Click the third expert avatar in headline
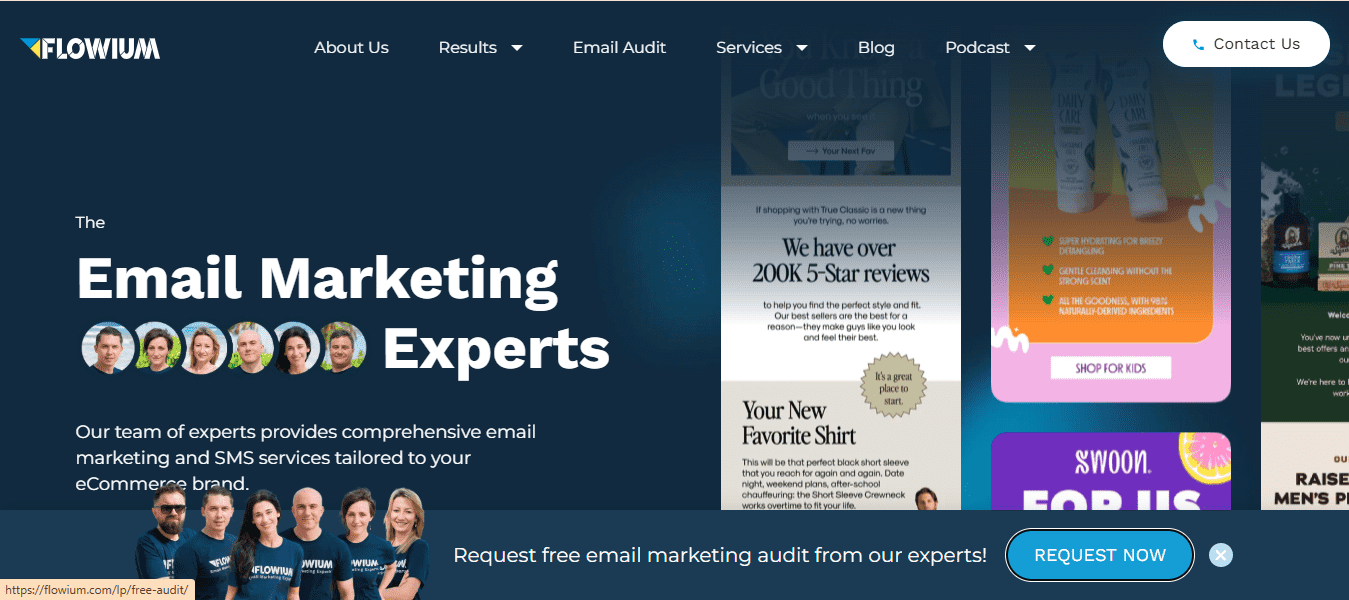Screen dimensions: 1349x600 click(203, 348)
